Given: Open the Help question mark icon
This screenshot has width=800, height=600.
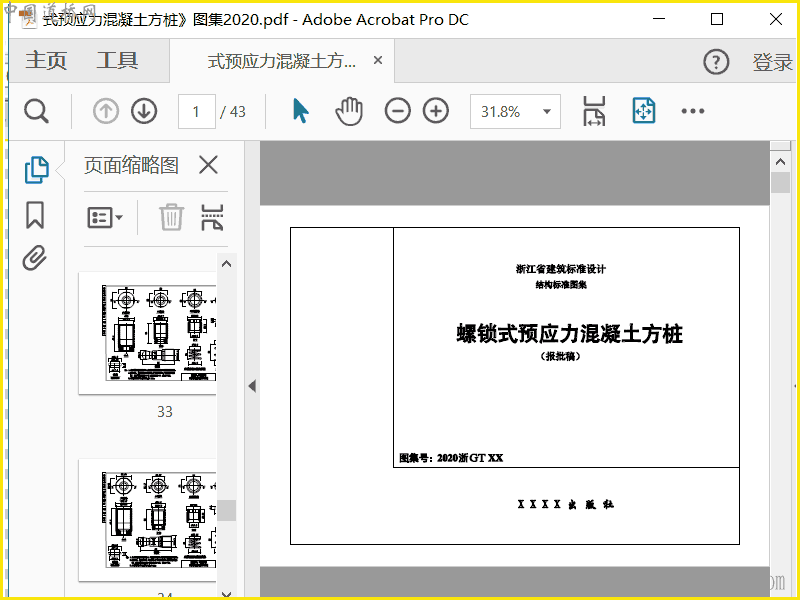Looking at the screenshot, I should click(716, 62).
